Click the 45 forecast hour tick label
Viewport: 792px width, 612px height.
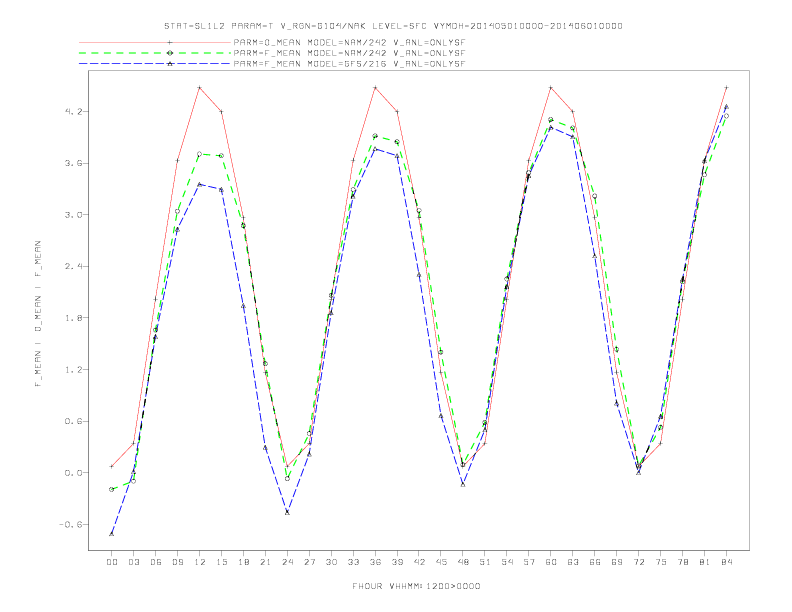click(x=441, y=562)
